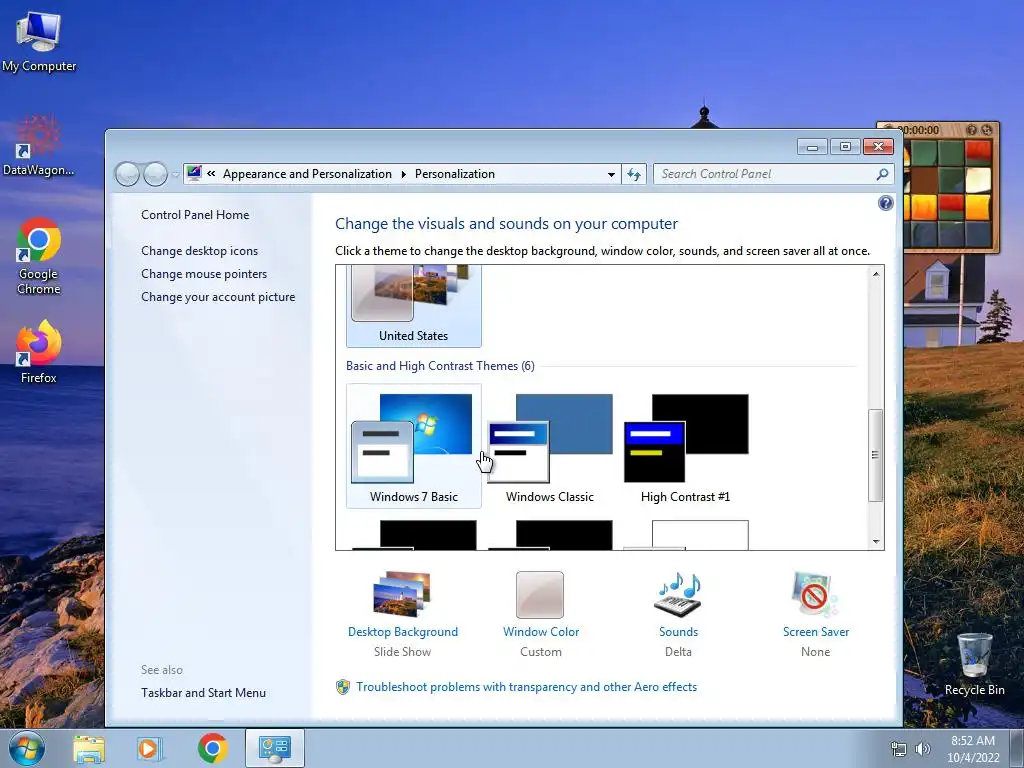Open the Recycle Bin on the desktop
Screen dimensions: 1024x768
point(974,665)
